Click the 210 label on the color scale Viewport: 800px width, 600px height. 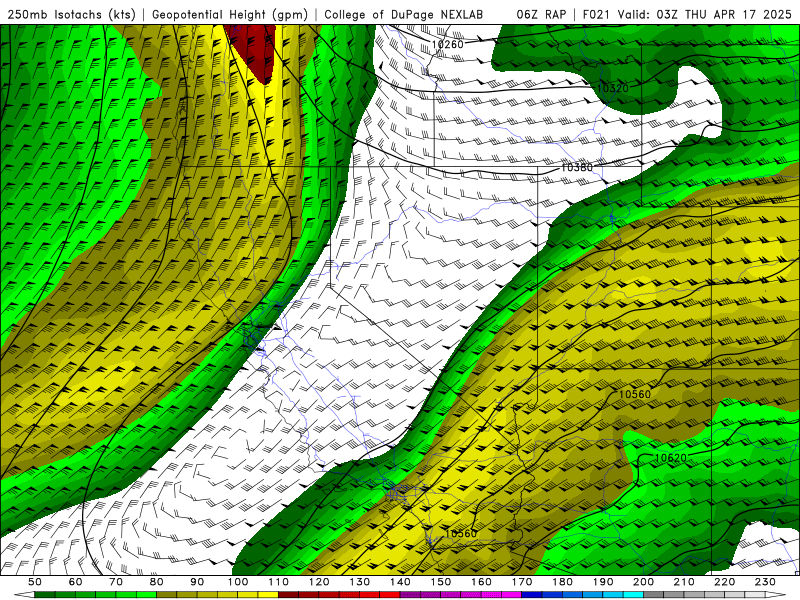point(684,582)
